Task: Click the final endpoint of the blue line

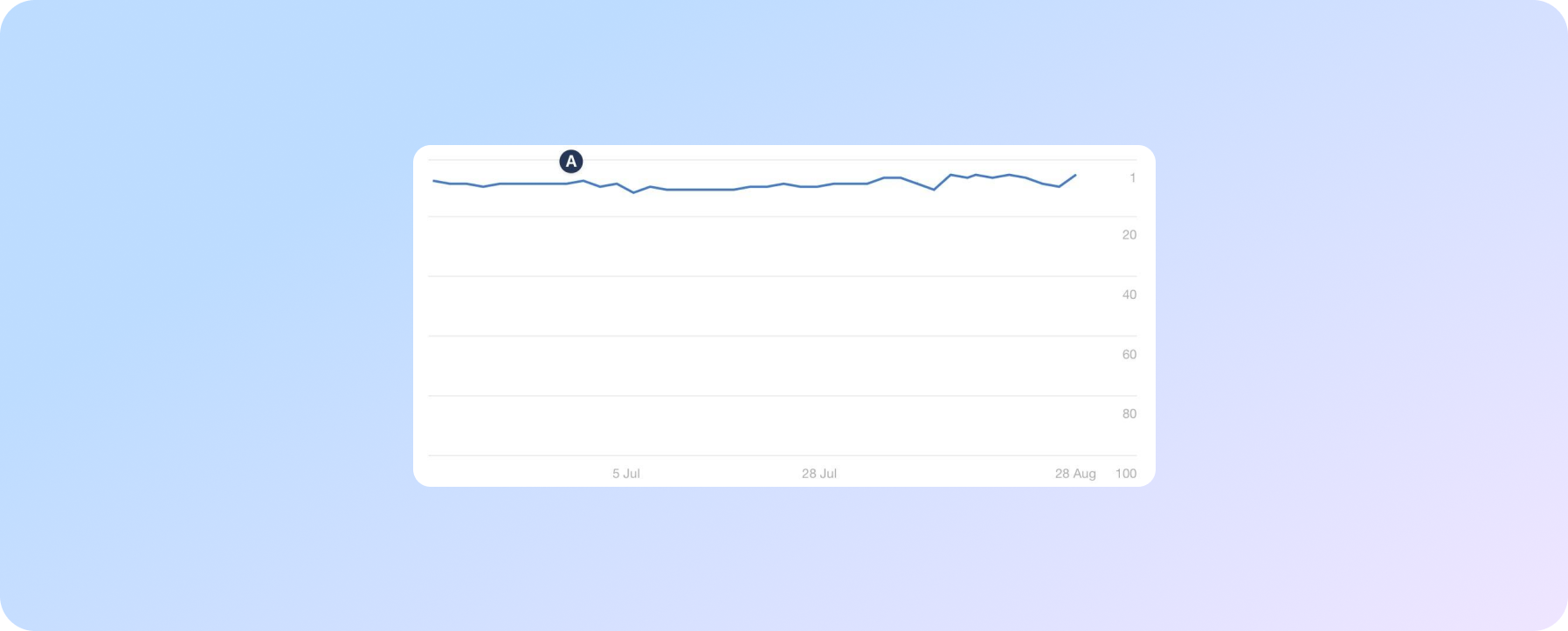Action: point(1075,175)
